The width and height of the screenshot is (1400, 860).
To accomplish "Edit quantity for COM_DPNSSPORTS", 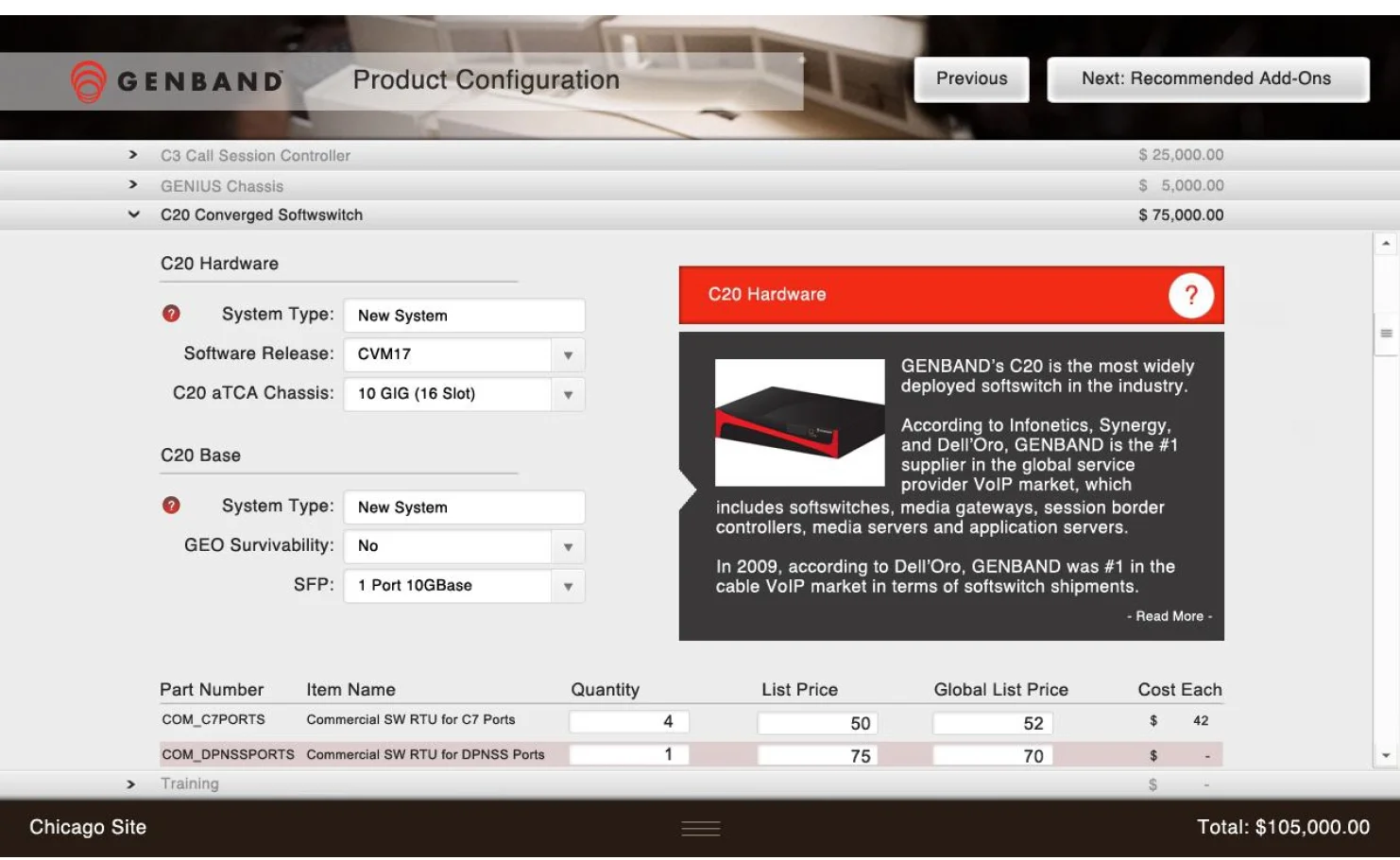I will pyautogui.click(x=629, y=754).
